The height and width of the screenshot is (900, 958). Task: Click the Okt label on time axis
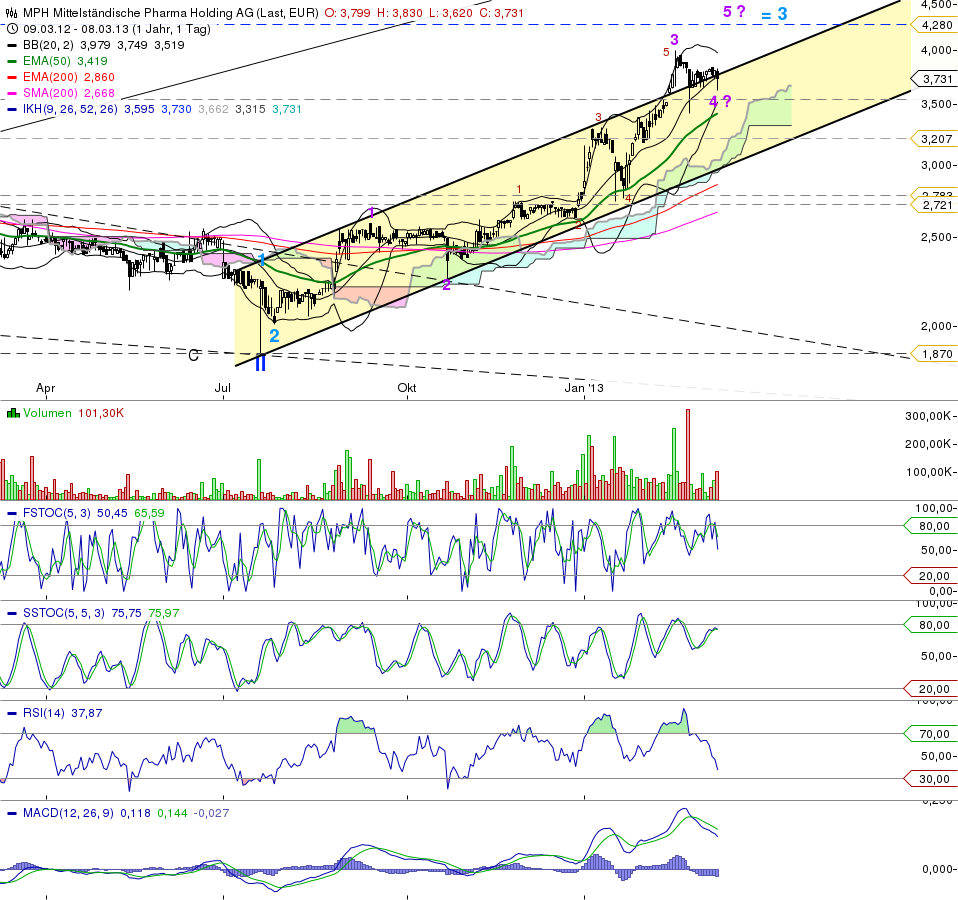406,385
